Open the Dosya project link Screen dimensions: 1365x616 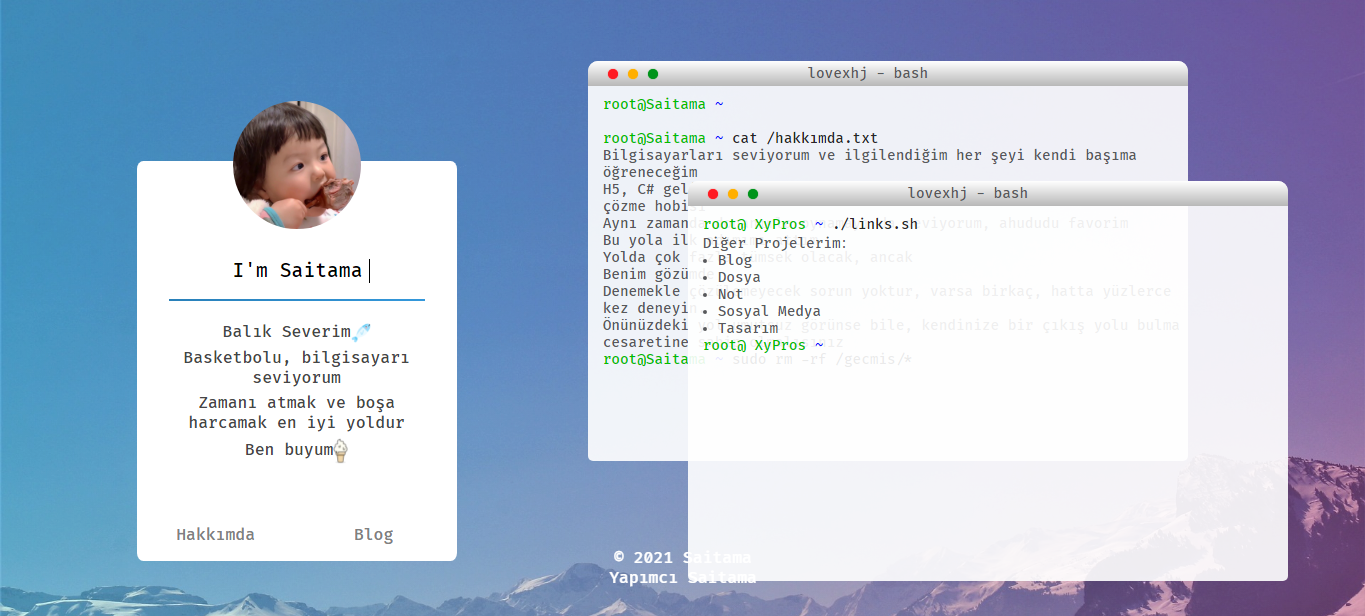[739, 277]
